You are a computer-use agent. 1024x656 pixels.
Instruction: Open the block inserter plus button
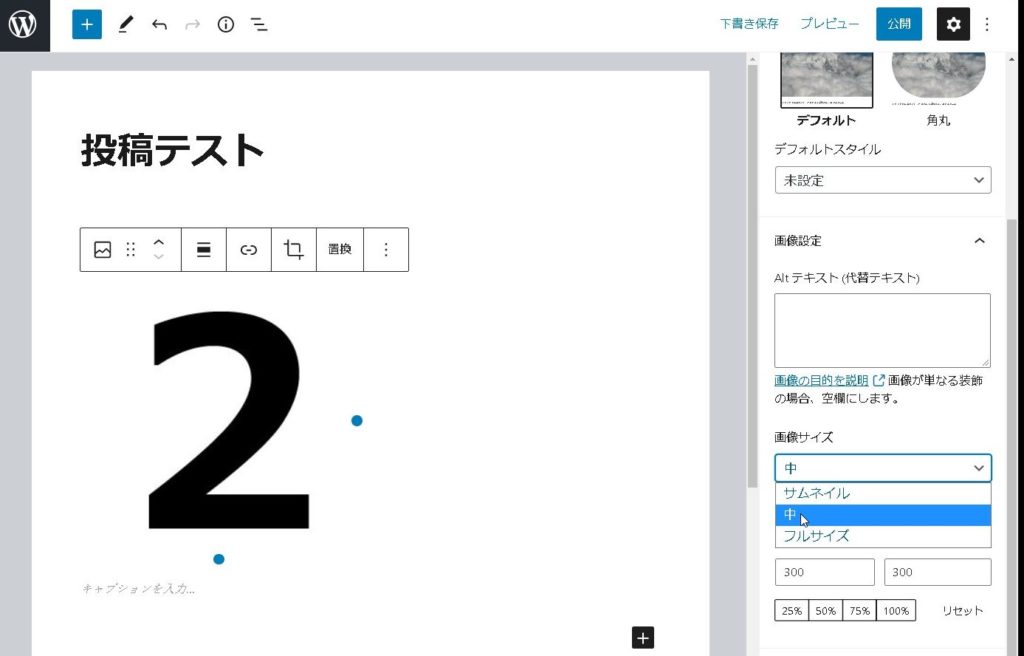coord(87,25)
